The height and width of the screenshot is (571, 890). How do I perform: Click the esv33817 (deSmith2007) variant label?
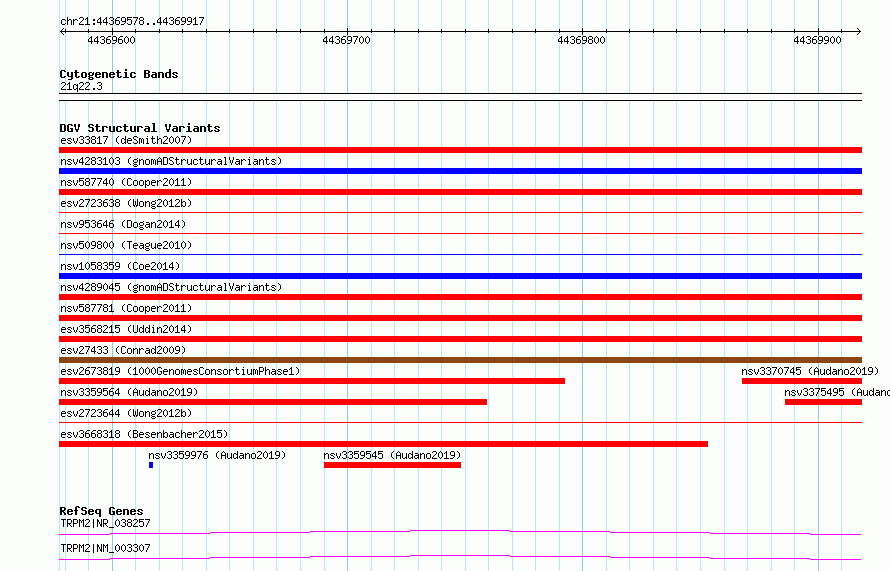coord(126,140)
